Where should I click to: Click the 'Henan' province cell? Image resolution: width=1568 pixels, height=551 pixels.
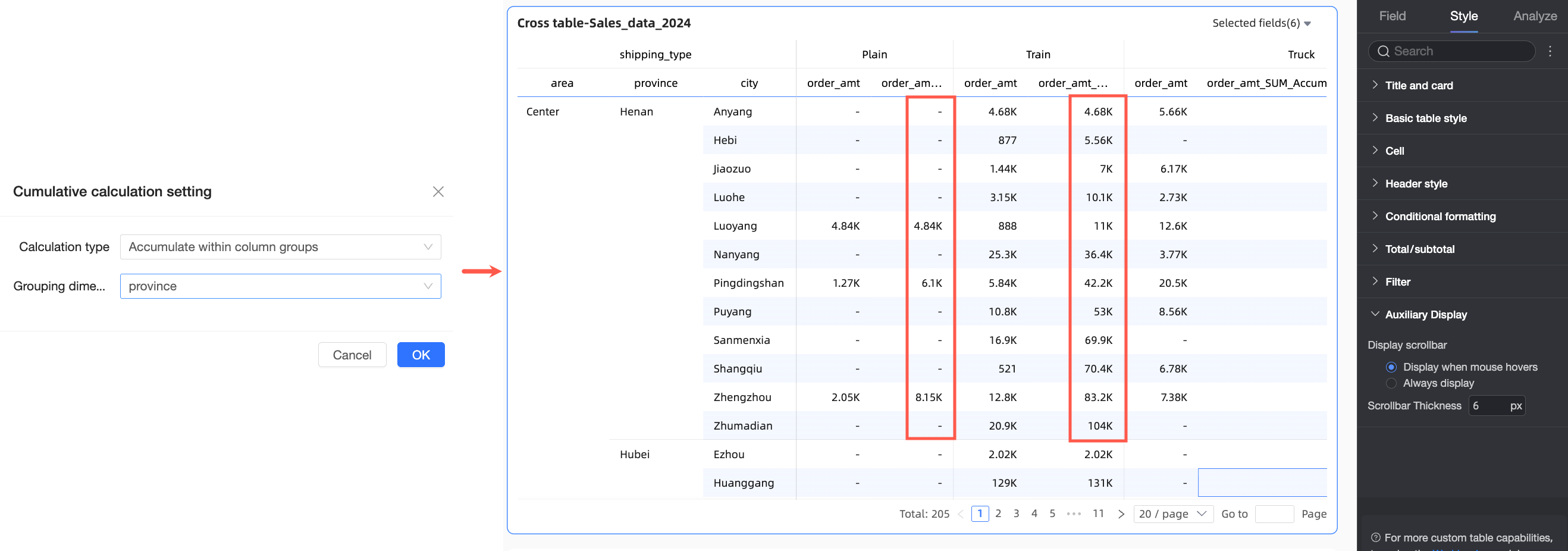coord(636,111)
